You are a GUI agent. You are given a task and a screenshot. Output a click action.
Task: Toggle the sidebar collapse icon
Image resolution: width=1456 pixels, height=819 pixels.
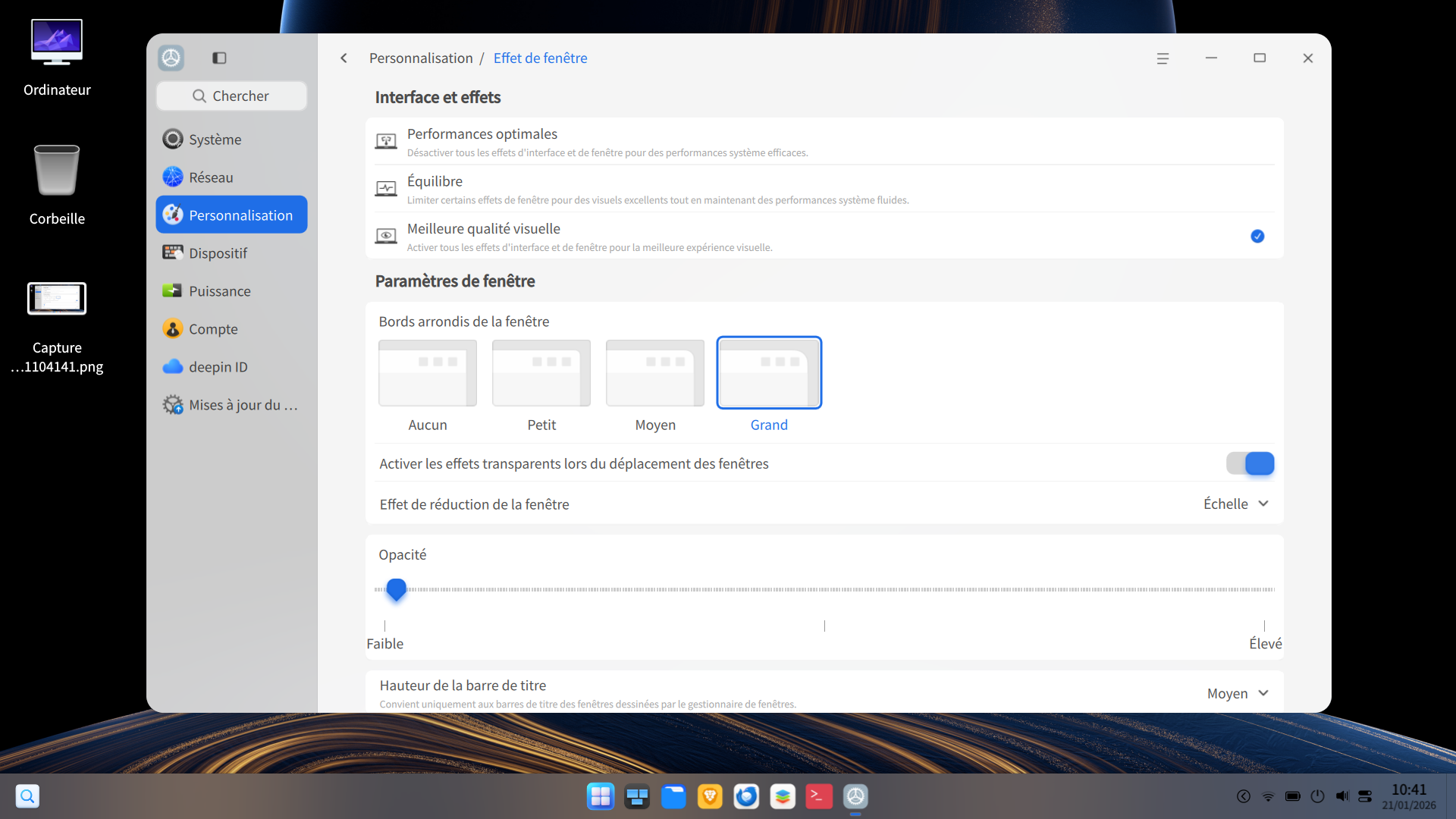point(219,58)
